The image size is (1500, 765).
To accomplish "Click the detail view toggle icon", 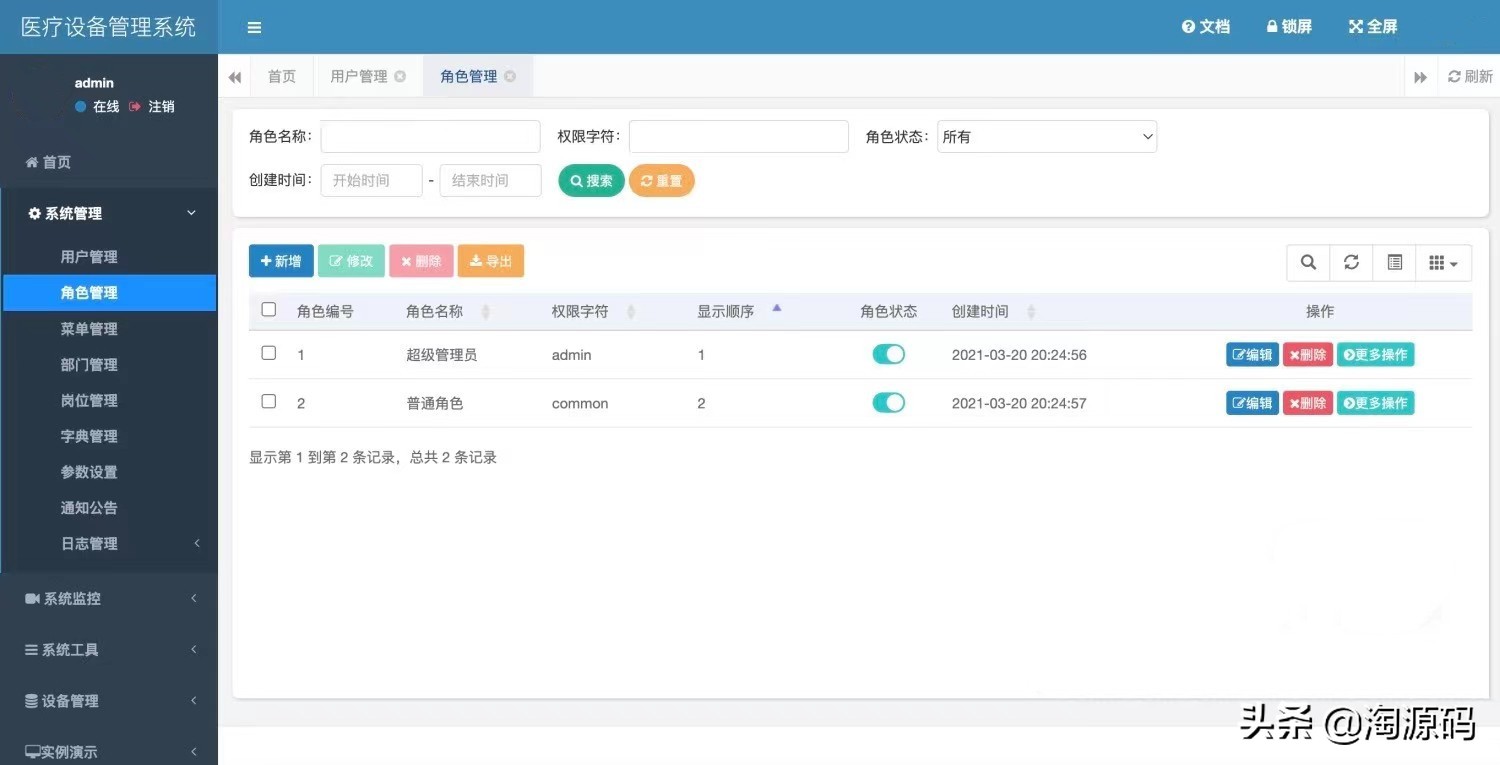I will point(1394,262).
